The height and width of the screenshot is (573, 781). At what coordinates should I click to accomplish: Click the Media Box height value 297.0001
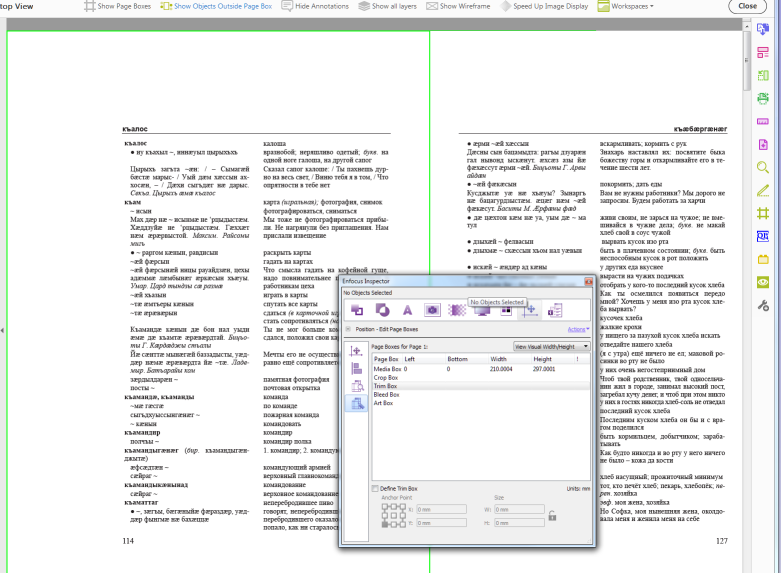[544, 369]
